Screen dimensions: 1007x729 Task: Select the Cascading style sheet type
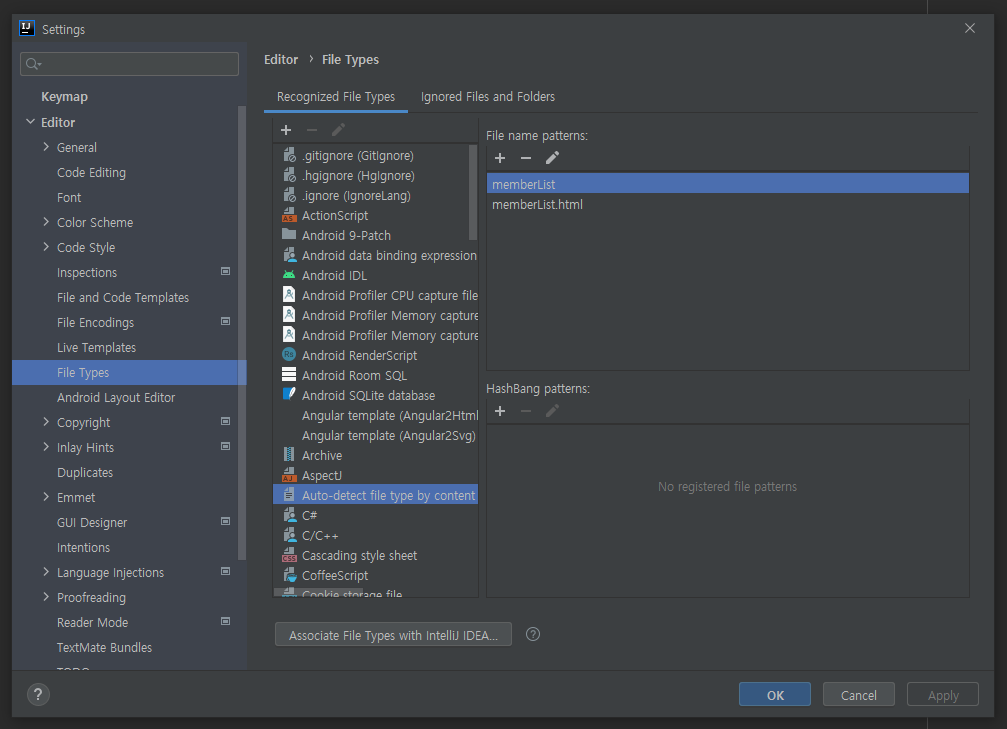(x=376, y=556)
